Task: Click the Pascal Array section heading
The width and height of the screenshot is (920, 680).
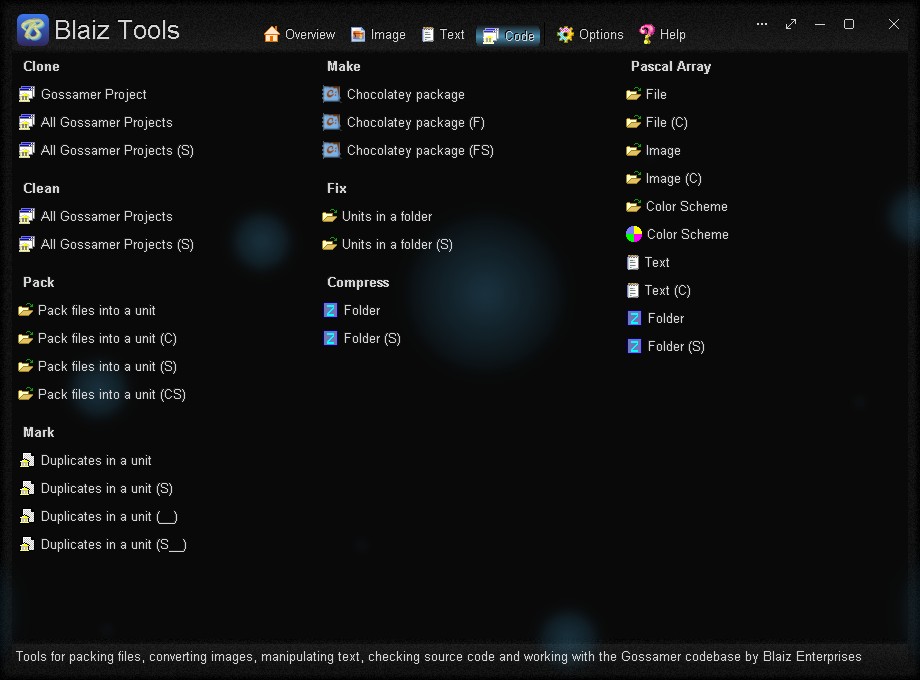Action: point(671,66)
